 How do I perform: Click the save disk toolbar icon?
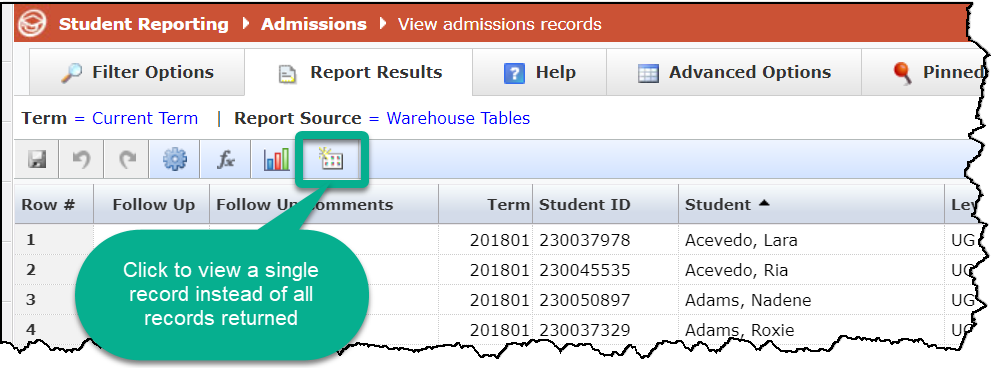click(37, 160)
